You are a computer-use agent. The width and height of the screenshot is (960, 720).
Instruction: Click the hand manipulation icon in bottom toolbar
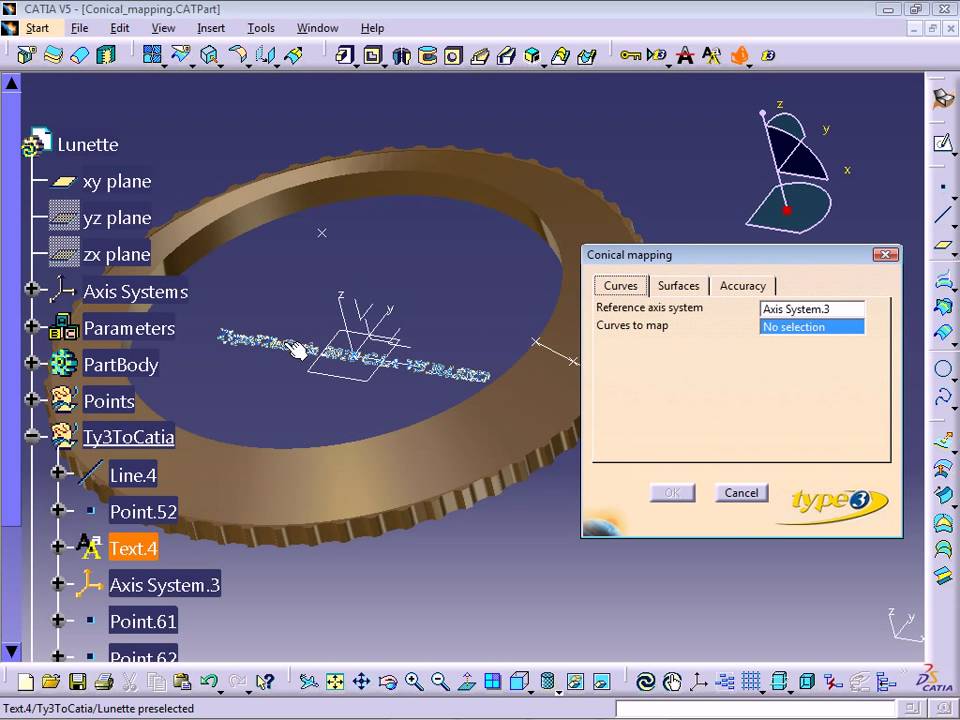click(x=672, y=681)
